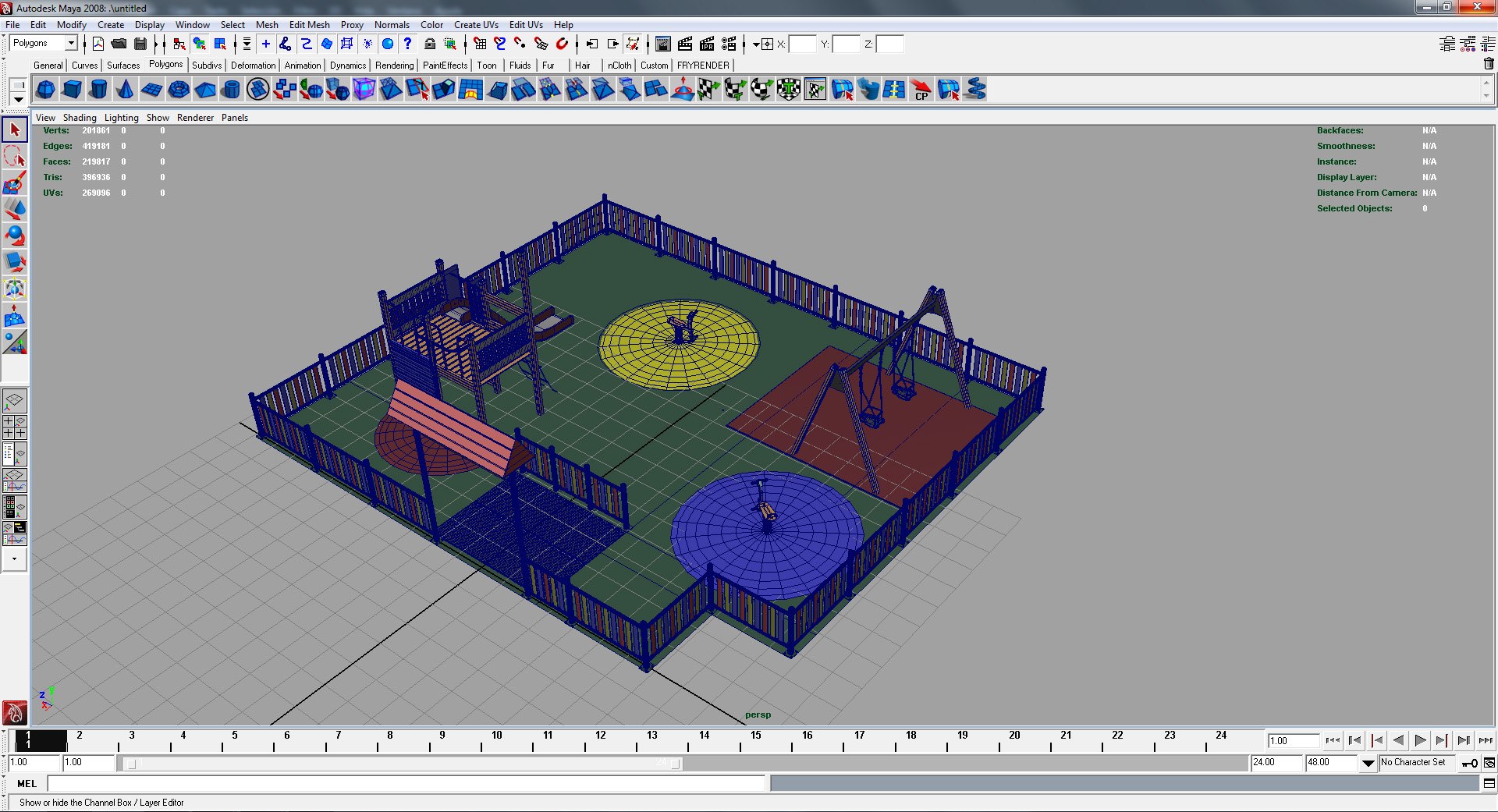The image size is (1498, 812).
Task: Open the Create UVs menu
Action: pos(476,24)
